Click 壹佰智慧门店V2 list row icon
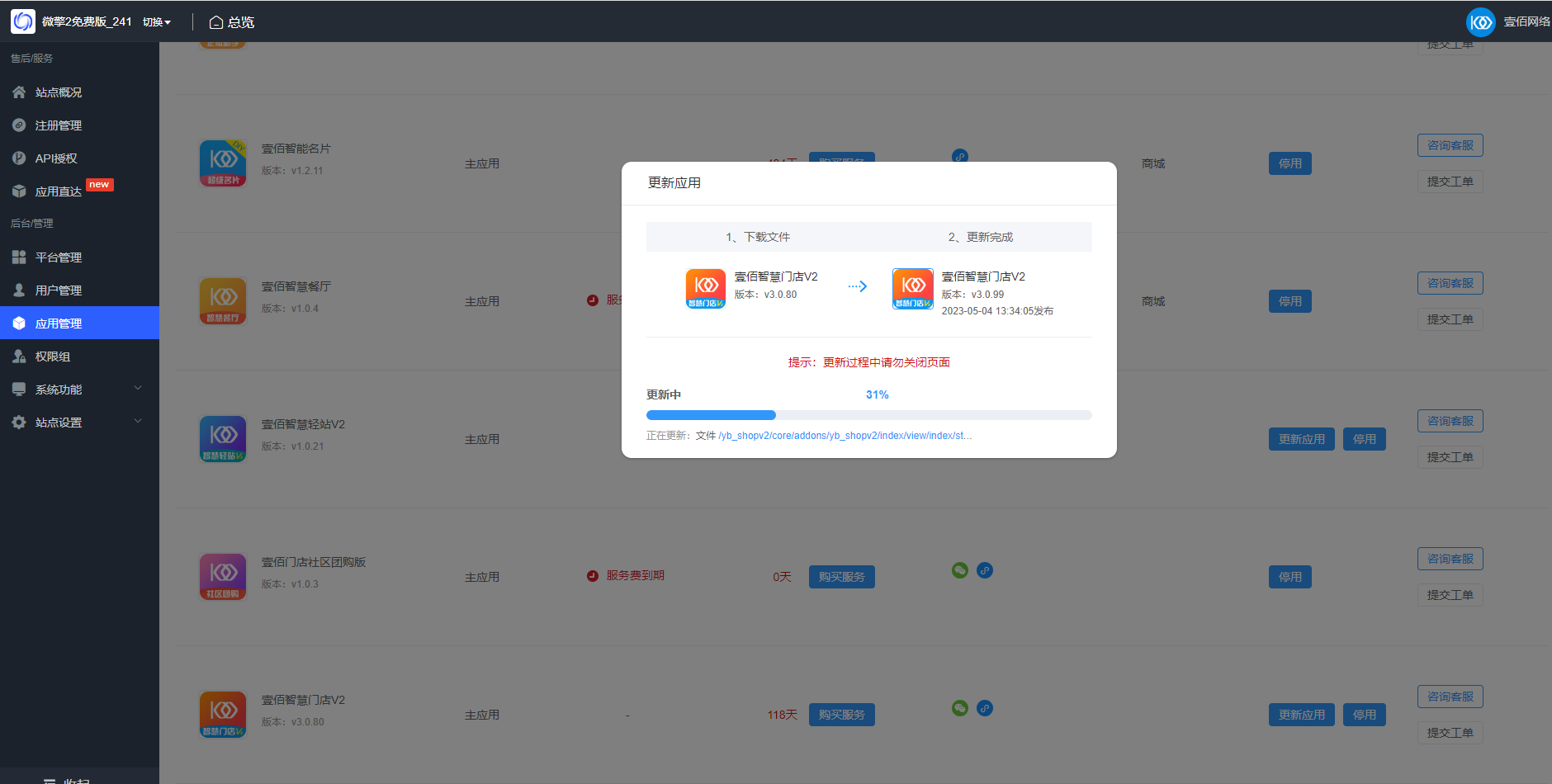Screen dimensions: 1552x784 pyautogui.click(x=223, y=715)
